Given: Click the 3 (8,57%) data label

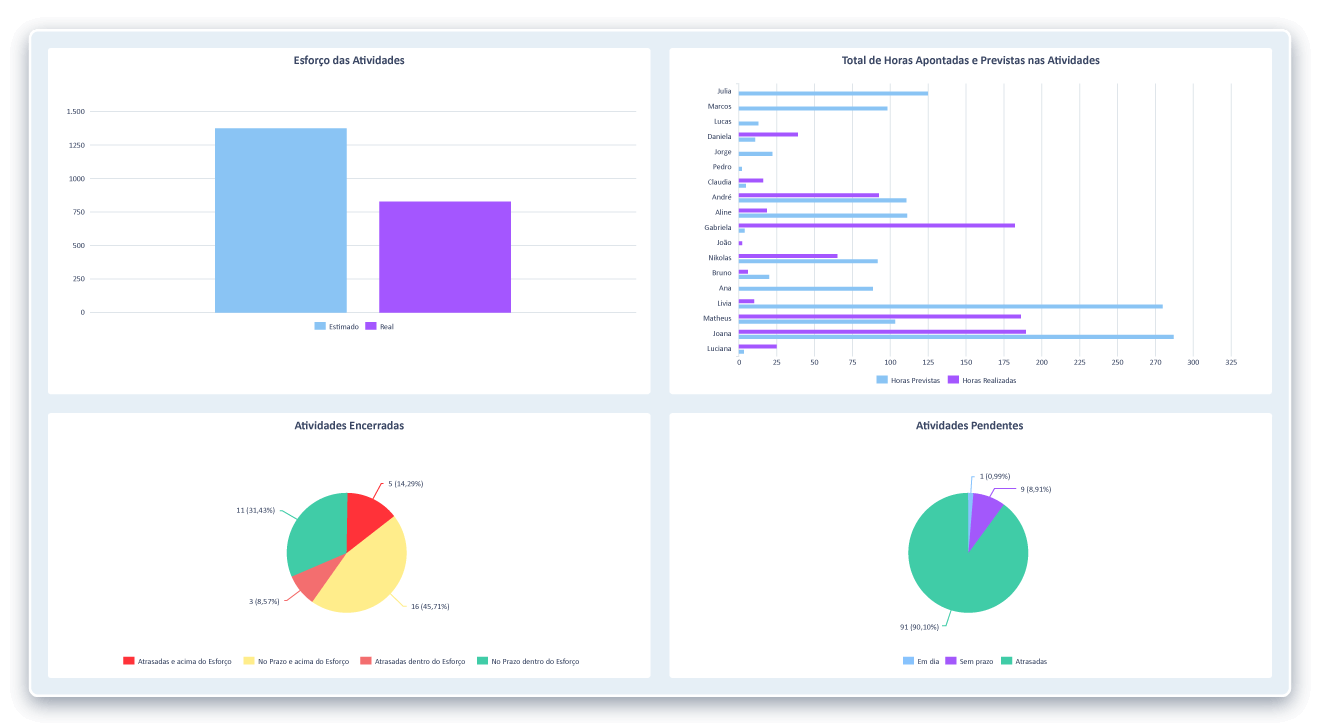Looking at the screenshot, I should (266, 601).
